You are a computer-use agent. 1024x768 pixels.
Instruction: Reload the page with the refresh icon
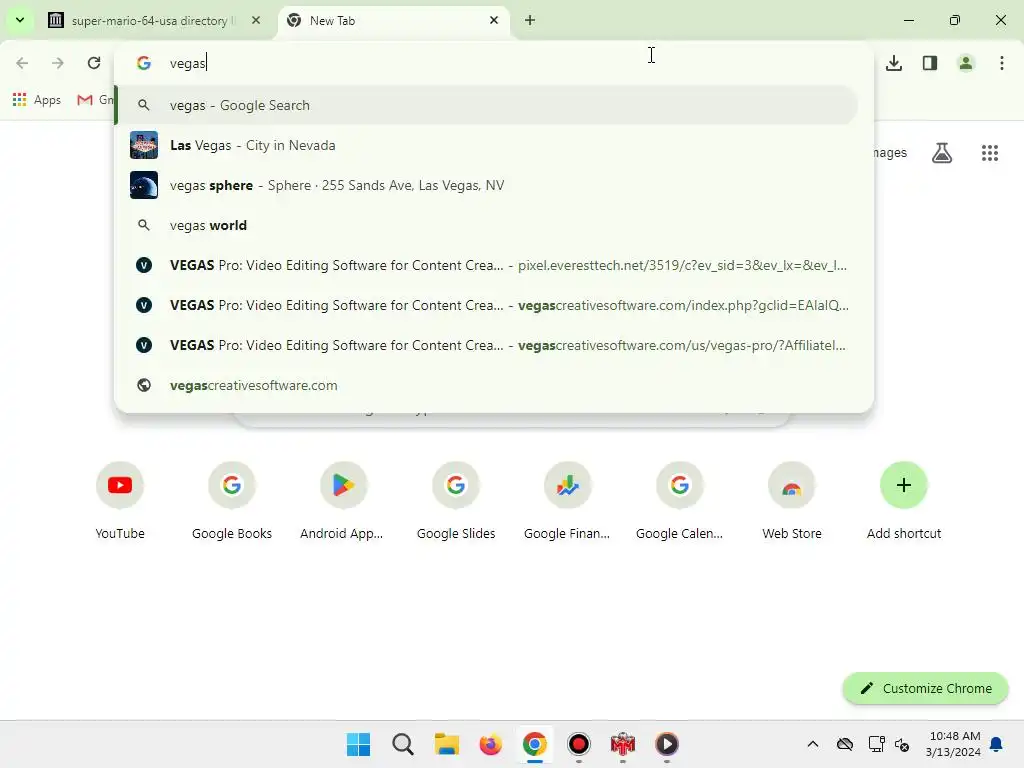(94, 63)
